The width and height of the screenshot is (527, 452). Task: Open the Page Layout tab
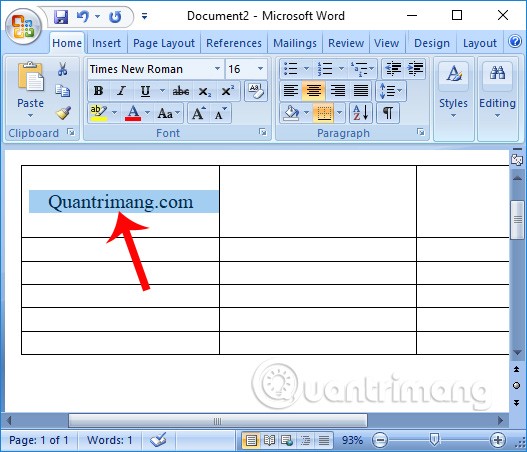pos(164,43)
